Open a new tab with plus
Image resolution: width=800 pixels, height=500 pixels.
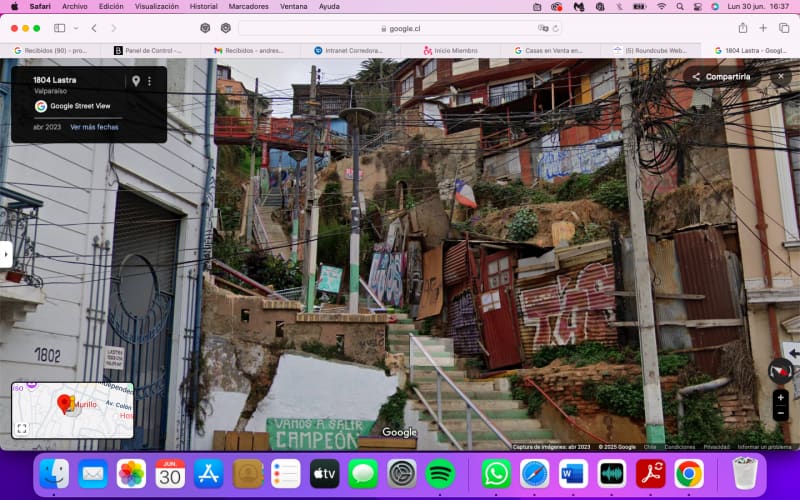763,28
